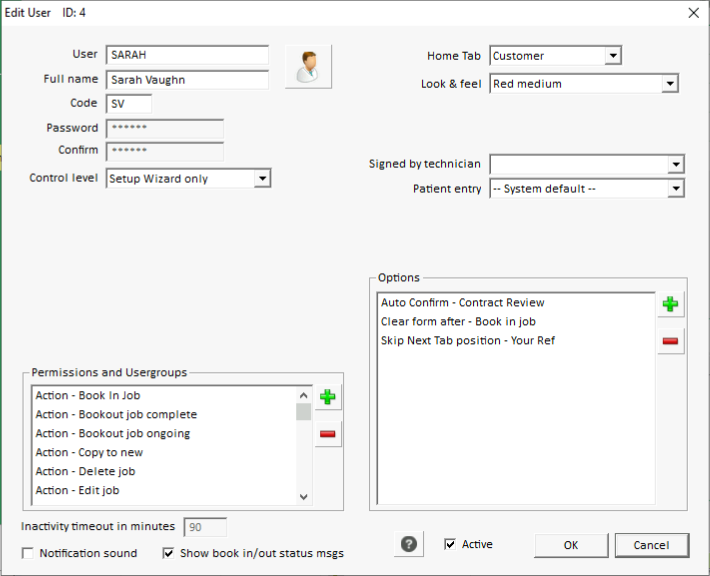
Task: Expand the Signed by technician dropdown
Action: (x=676, y=164)
